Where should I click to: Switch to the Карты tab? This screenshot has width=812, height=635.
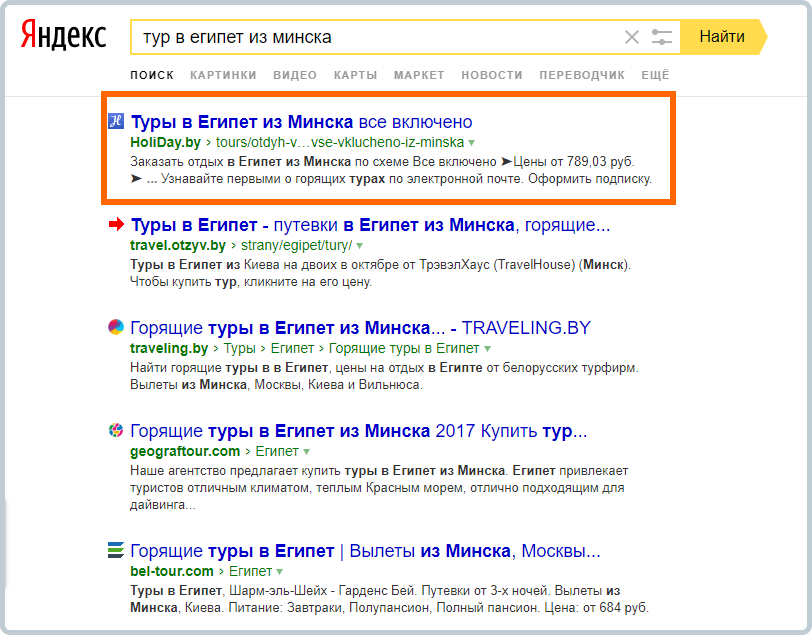tap(355, 75)
